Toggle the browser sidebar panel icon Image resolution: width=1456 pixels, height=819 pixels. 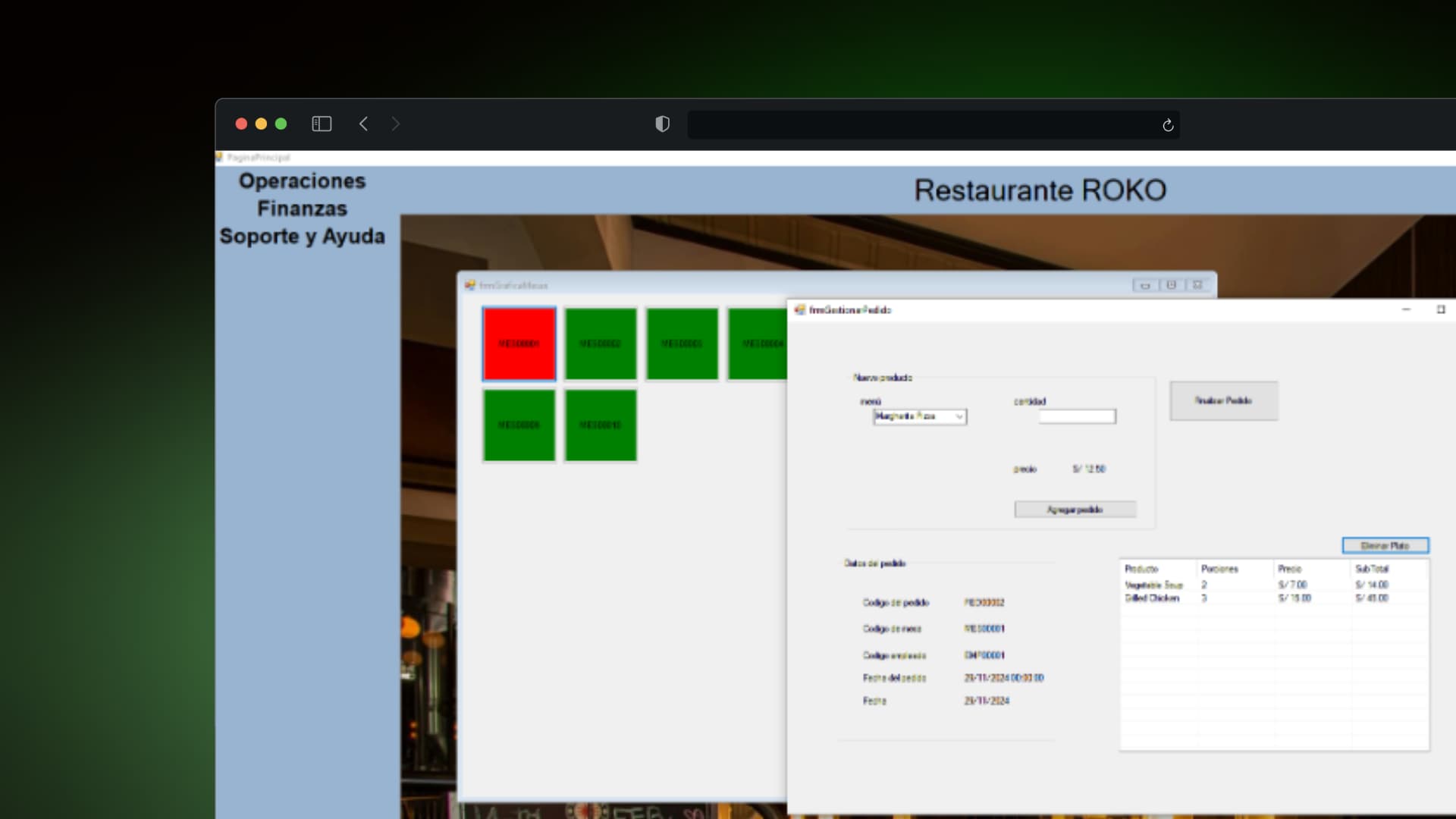pos(322,124)
